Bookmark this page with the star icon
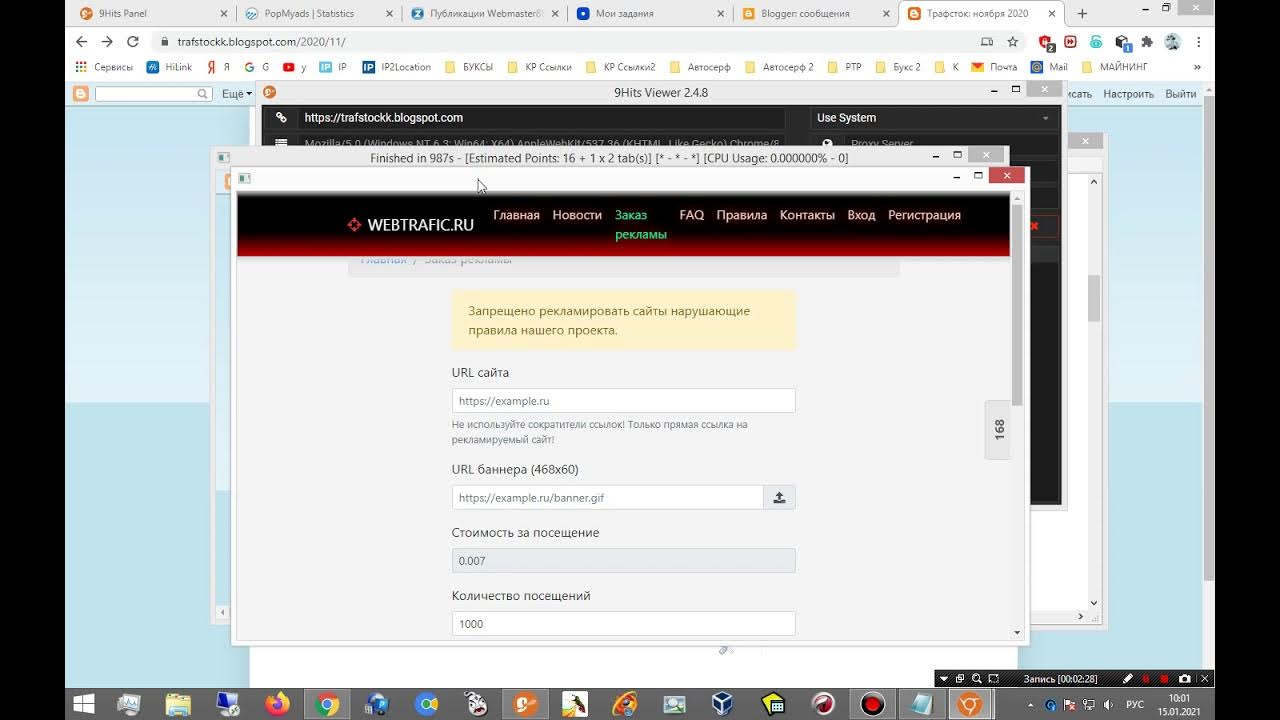The width and height of the screenshot is (1280, 720). [1013, 42]
